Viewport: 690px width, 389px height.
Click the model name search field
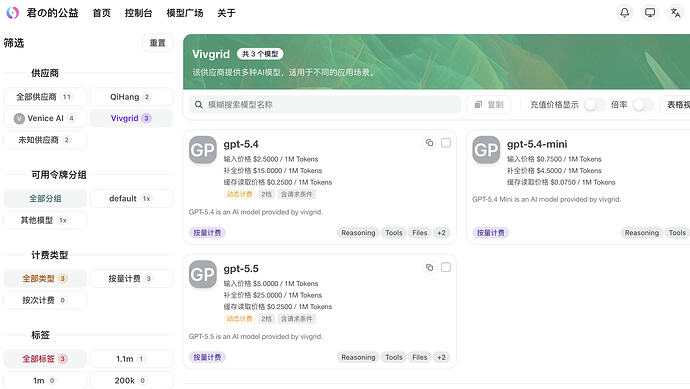tap(325, 105)
